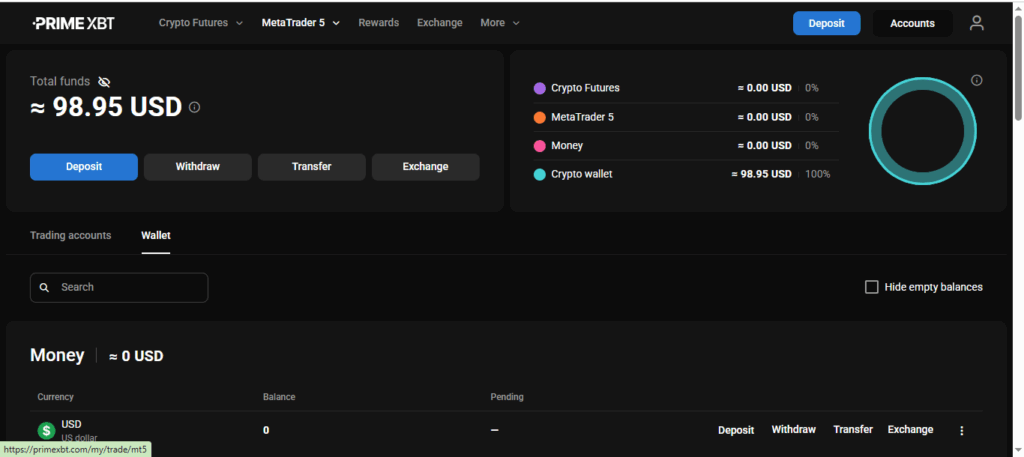Open the More dropdown menu
This screenshot has width=1024, height=457.
[499, 23]
